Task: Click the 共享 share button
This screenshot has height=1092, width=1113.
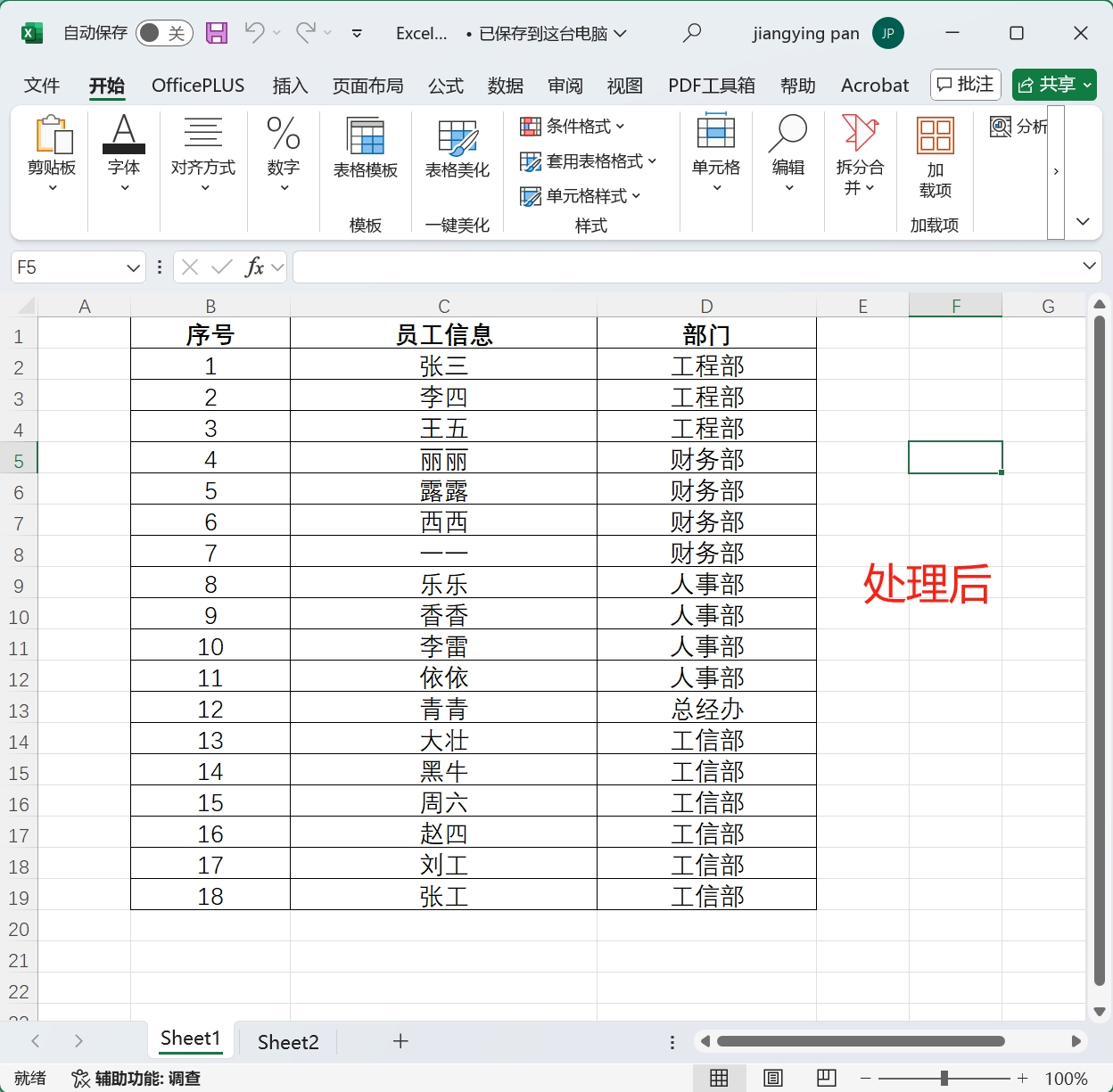Action: click(1054, 85)
